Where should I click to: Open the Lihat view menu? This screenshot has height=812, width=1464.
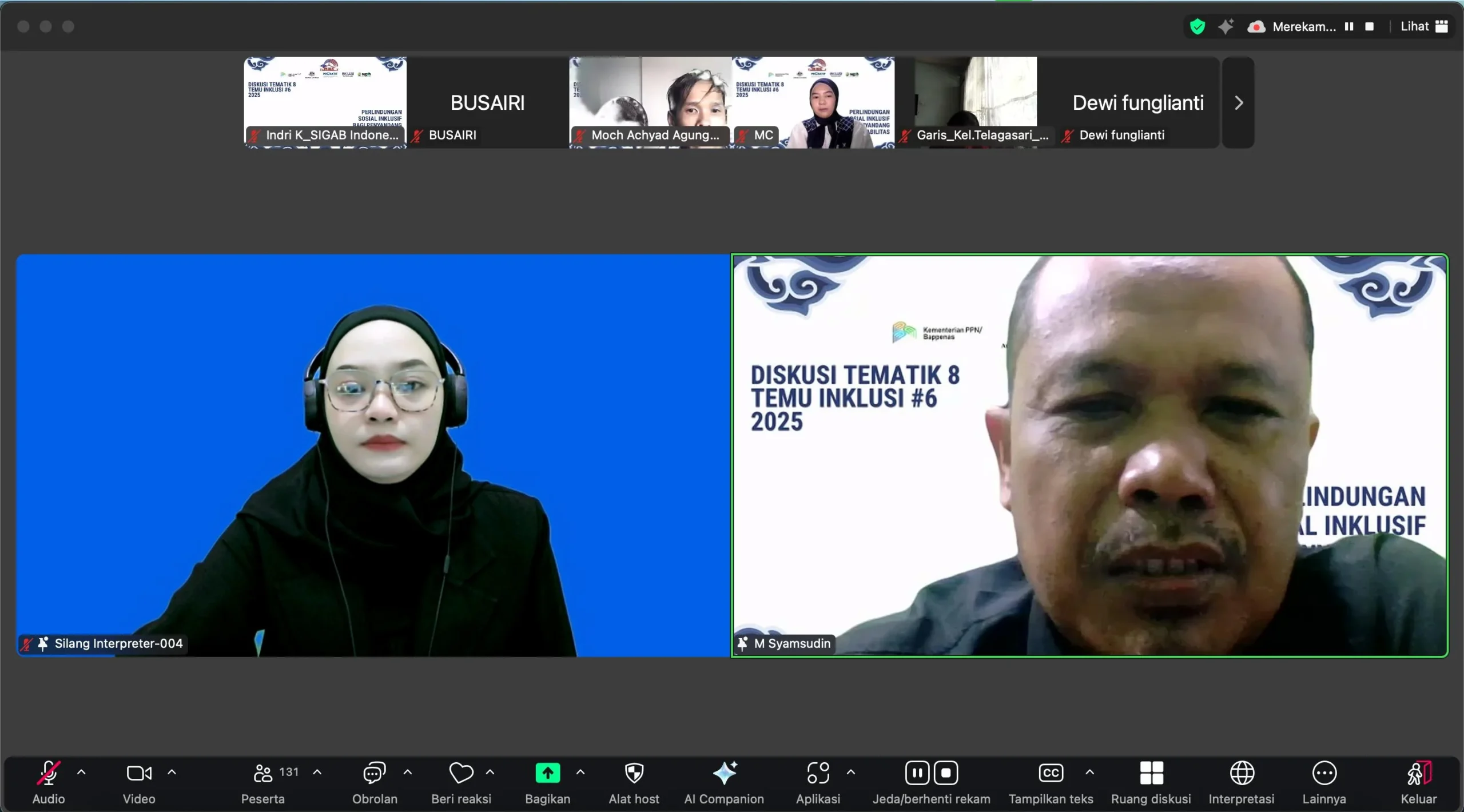[1424, 26]
